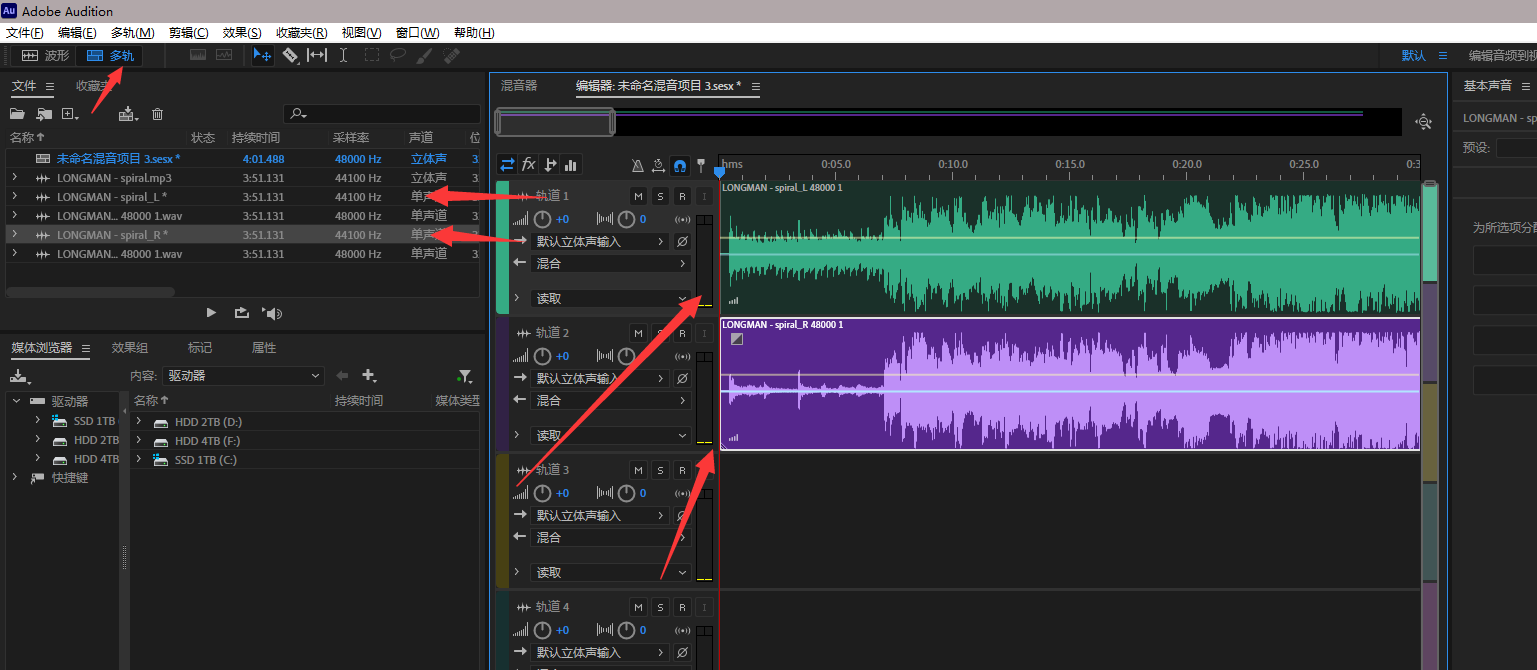
Task: Click new file icon in Files panel
Action: [x=70, y=114]
